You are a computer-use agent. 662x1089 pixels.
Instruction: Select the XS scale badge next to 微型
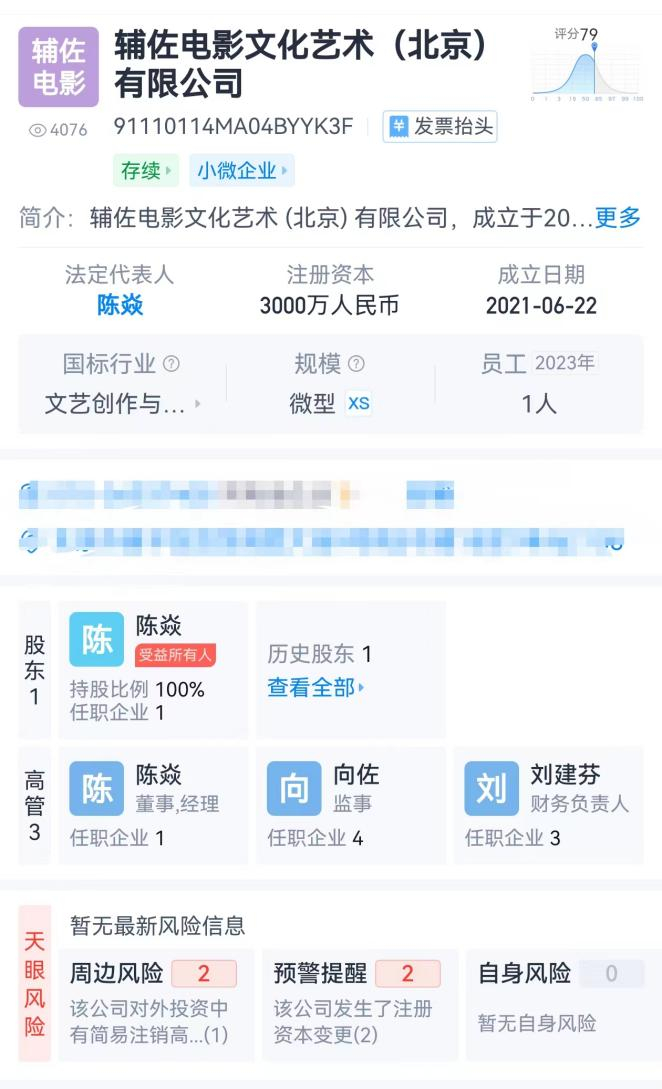click(359, 403)
